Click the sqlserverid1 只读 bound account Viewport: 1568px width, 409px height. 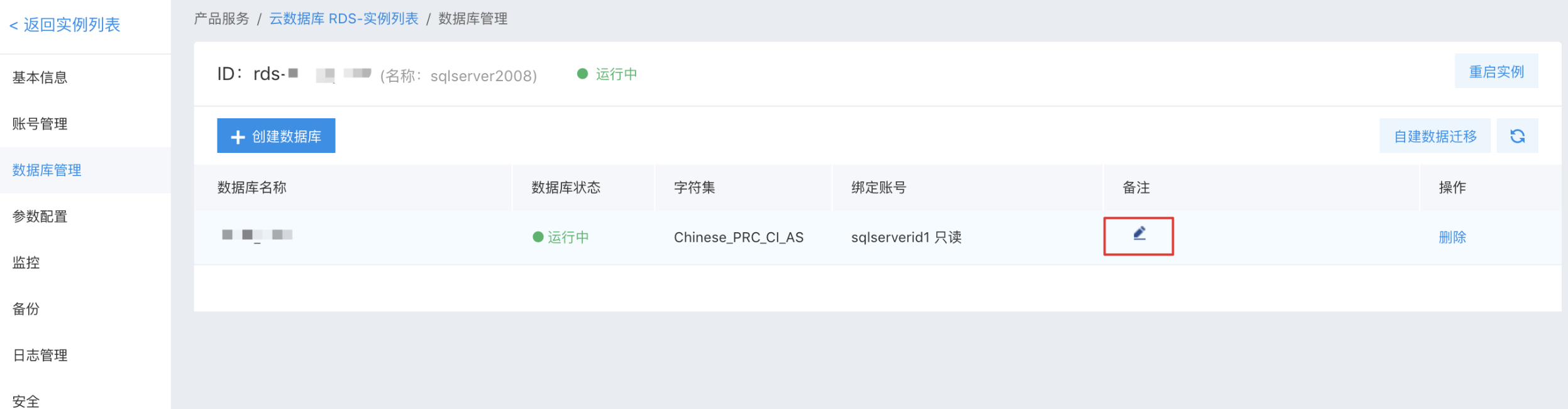click(x=906, y=237)
